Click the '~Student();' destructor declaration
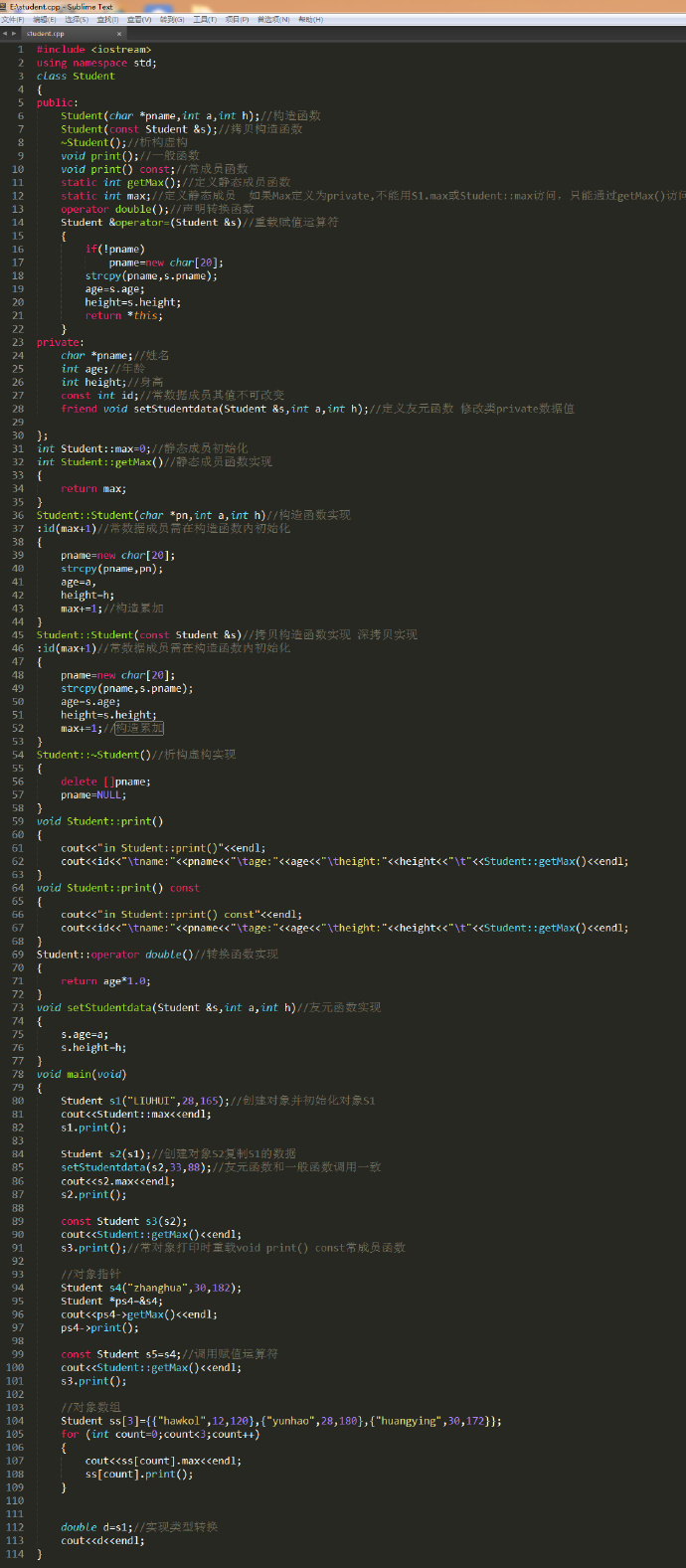686x1568 pixels. pyautogui.click(x=92, y=142)
